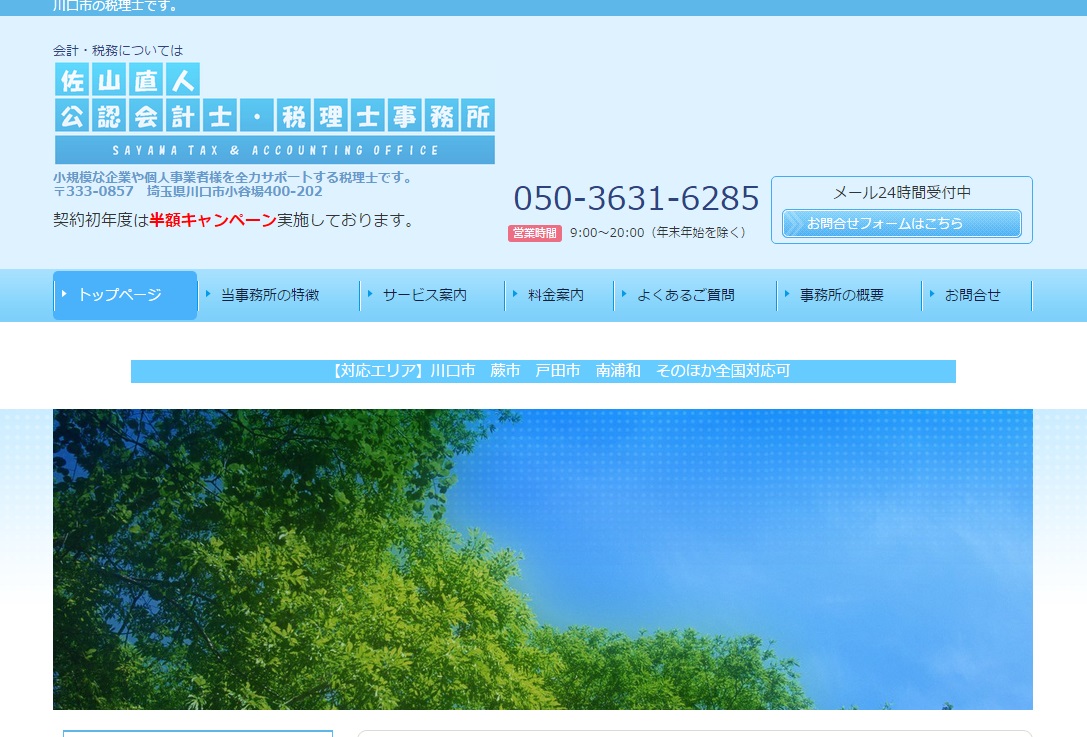Click the メール24時間受付中 heading
Viewport: 1087px width, 737px height.
(x=901, y=193)
